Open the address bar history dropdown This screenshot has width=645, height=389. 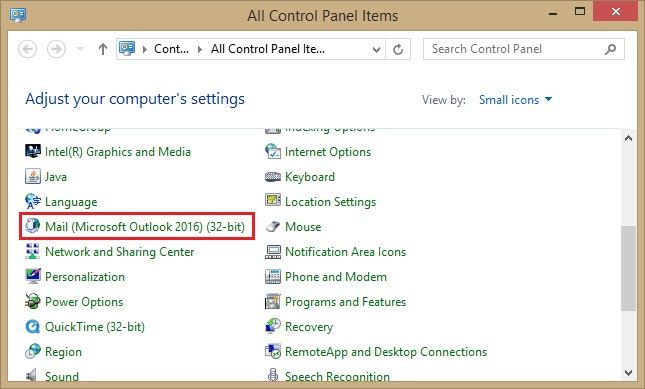click(x=376, y=49)
